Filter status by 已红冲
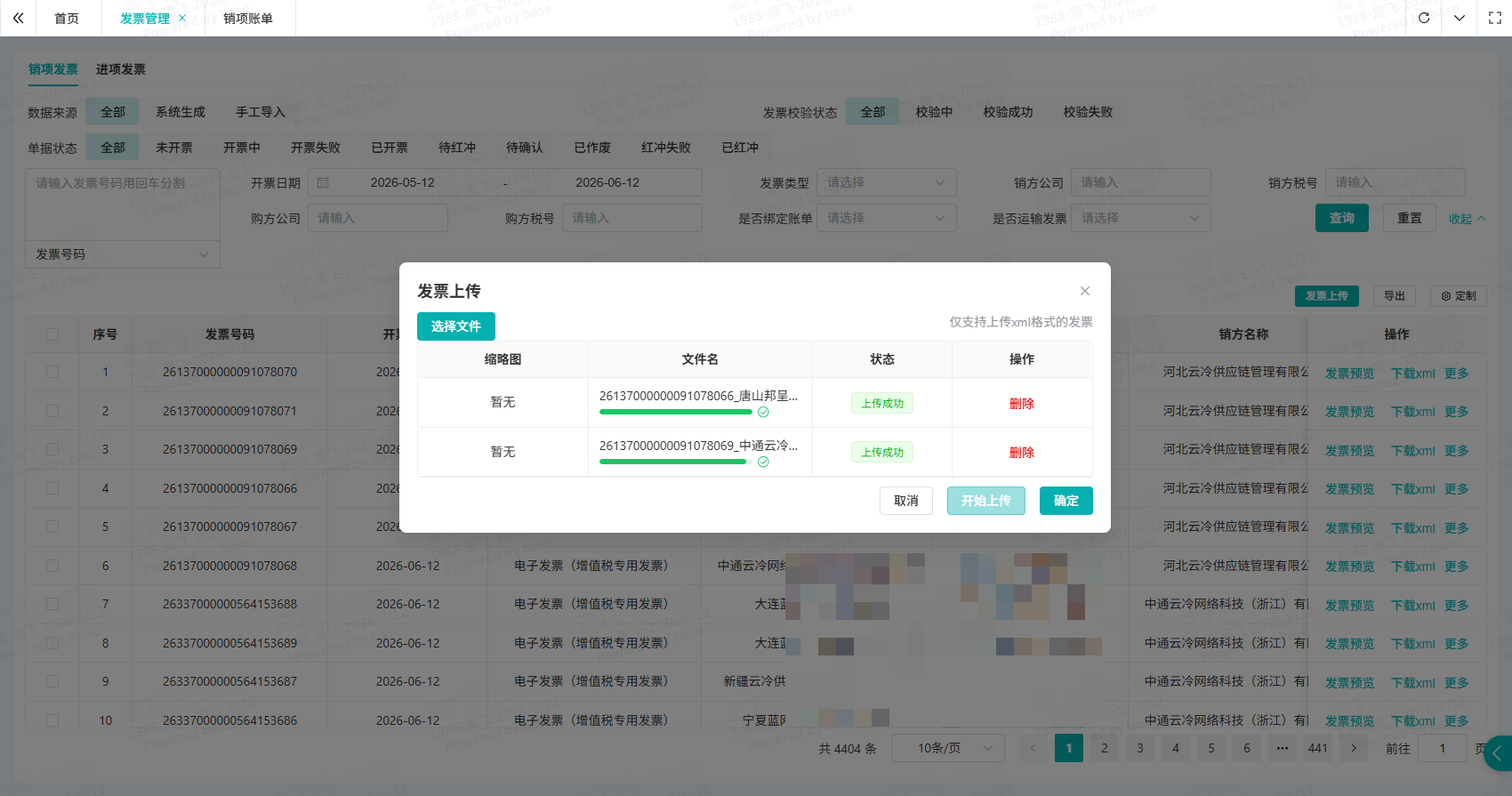Viewport: 1512px width, 796px height. 740,148
